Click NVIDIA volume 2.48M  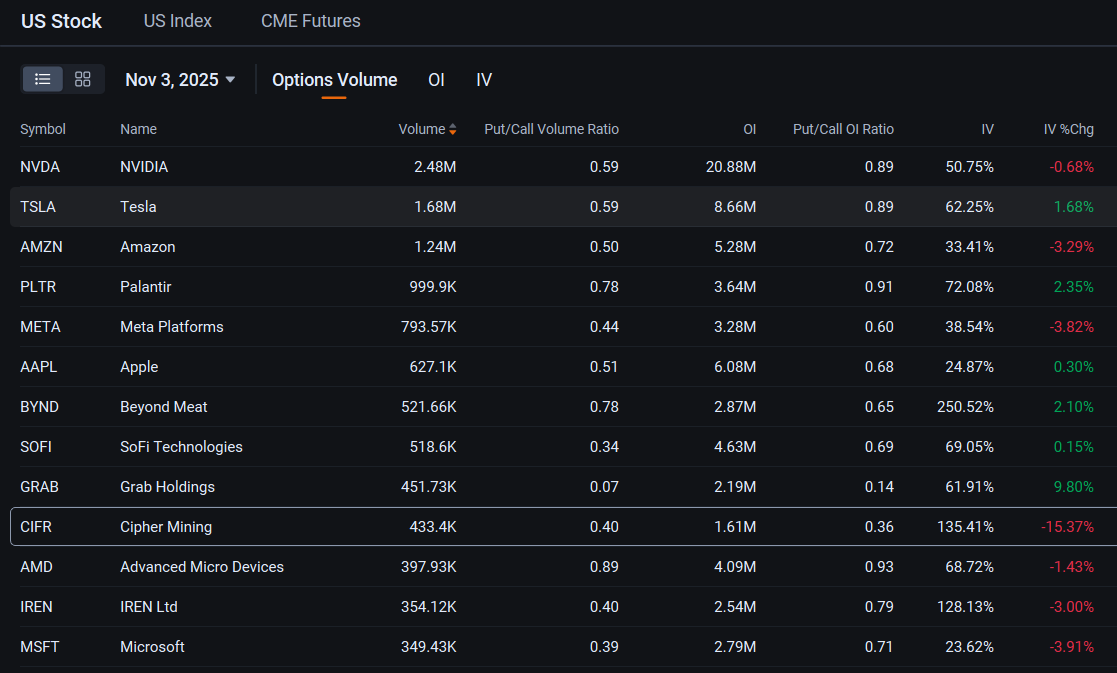coord(435,167)
